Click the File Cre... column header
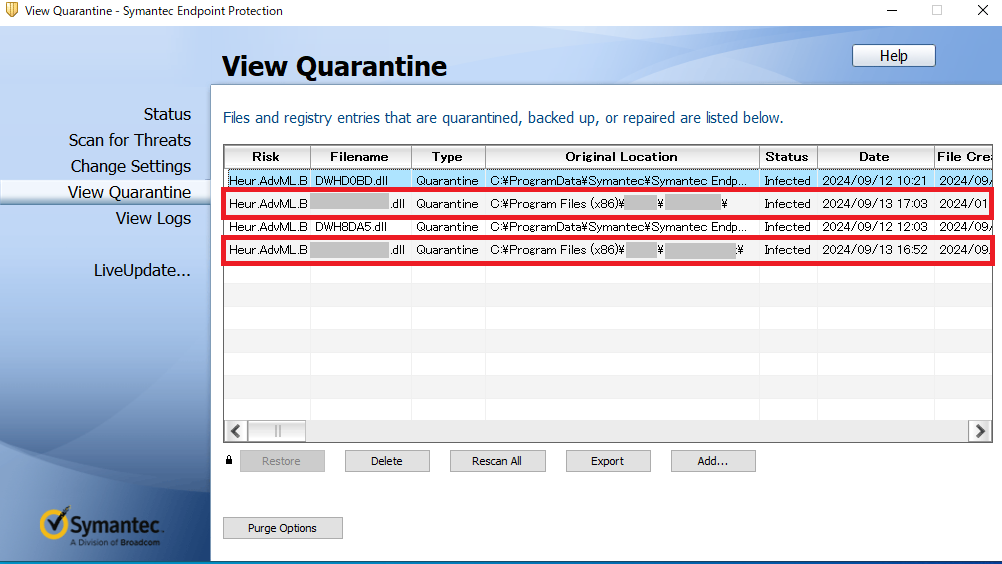This screenshot has height=564, width=1002. [x=964, y=157]
